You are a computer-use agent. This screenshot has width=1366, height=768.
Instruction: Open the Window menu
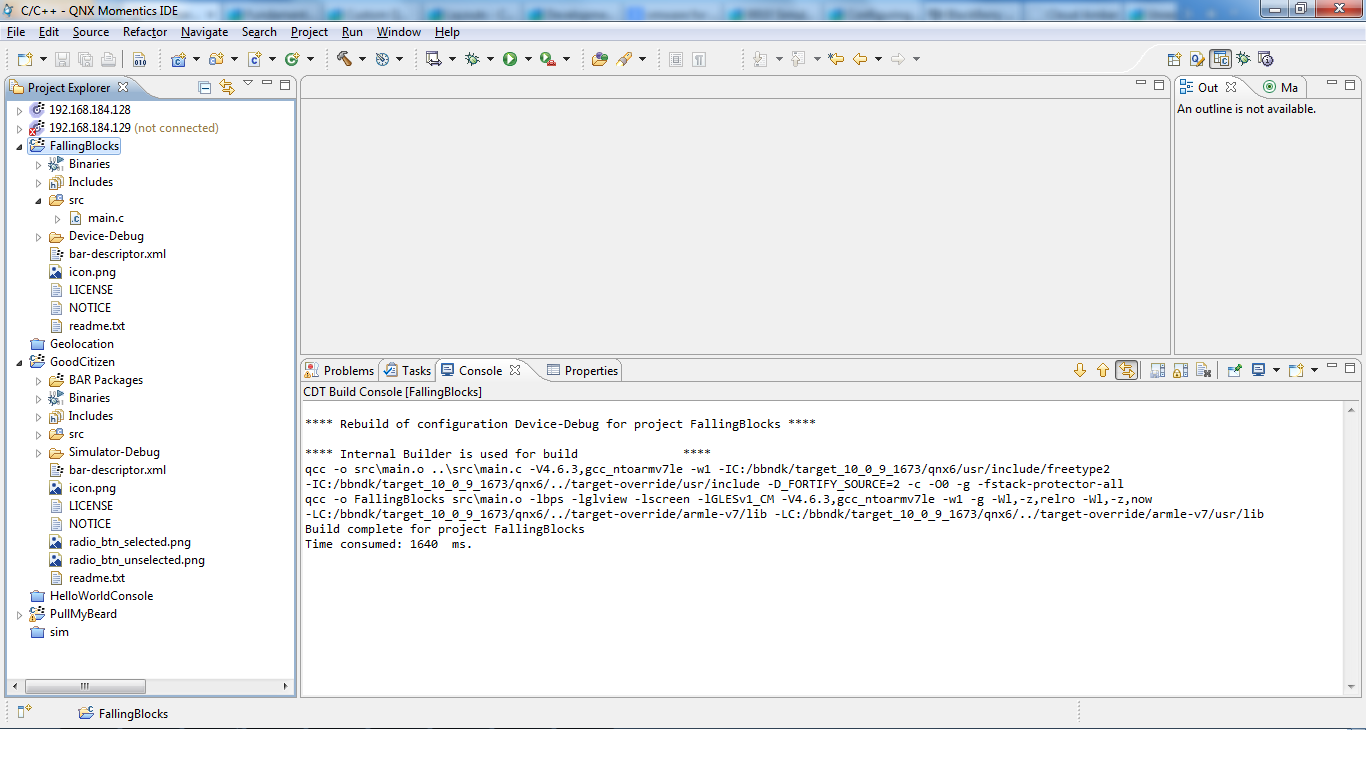pos(399,32)
